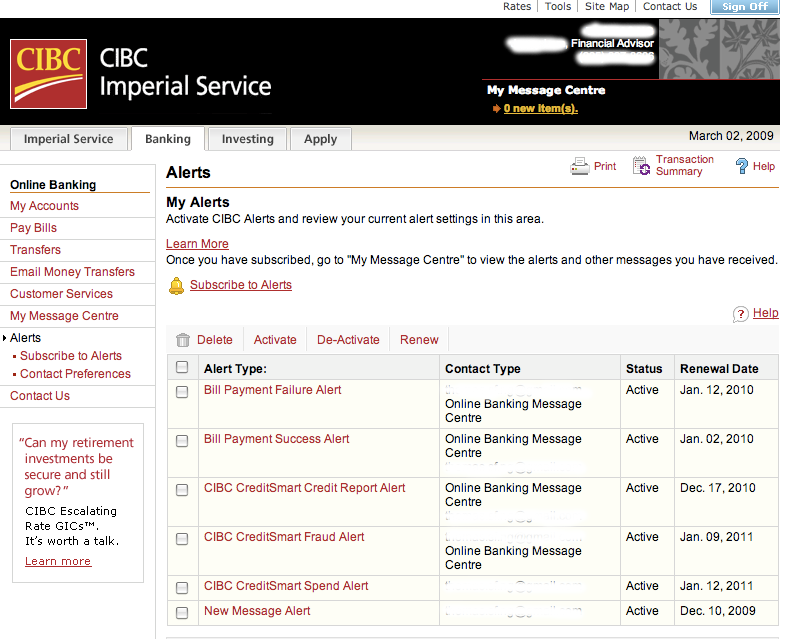Click the Help text link beside Transaction Summary

point(763,166)
